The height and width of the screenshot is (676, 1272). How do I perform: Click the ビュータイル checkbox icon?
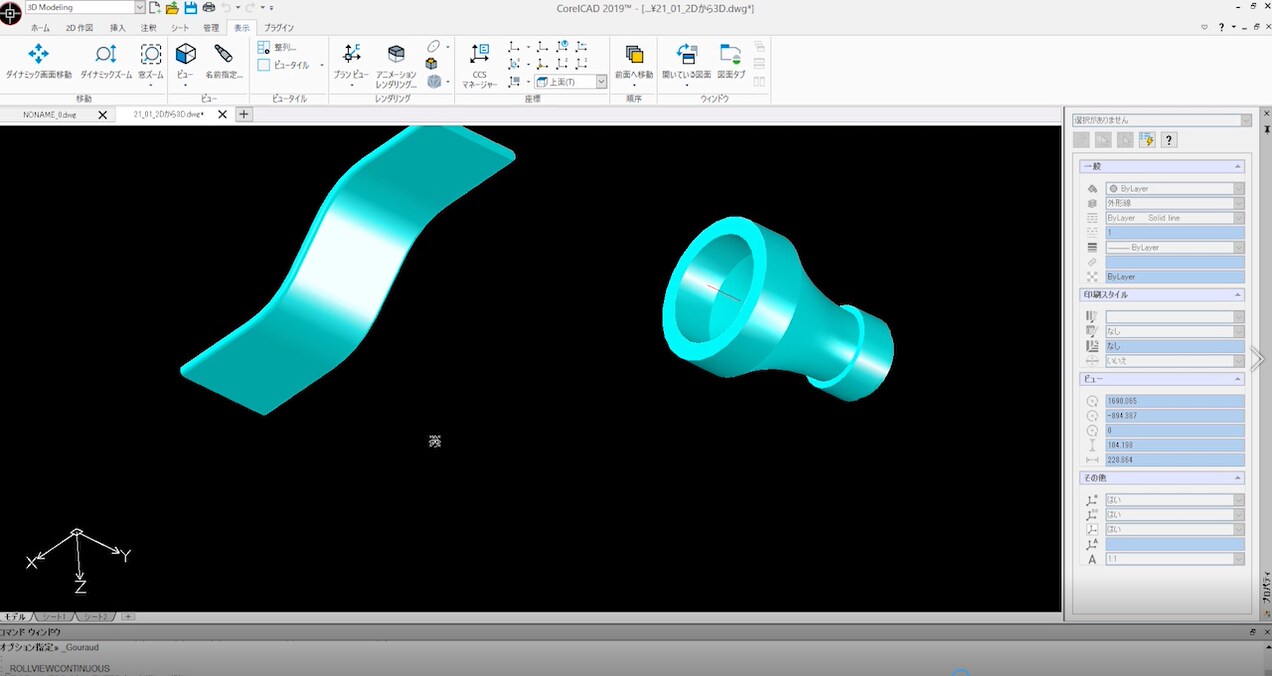point(264,65)
